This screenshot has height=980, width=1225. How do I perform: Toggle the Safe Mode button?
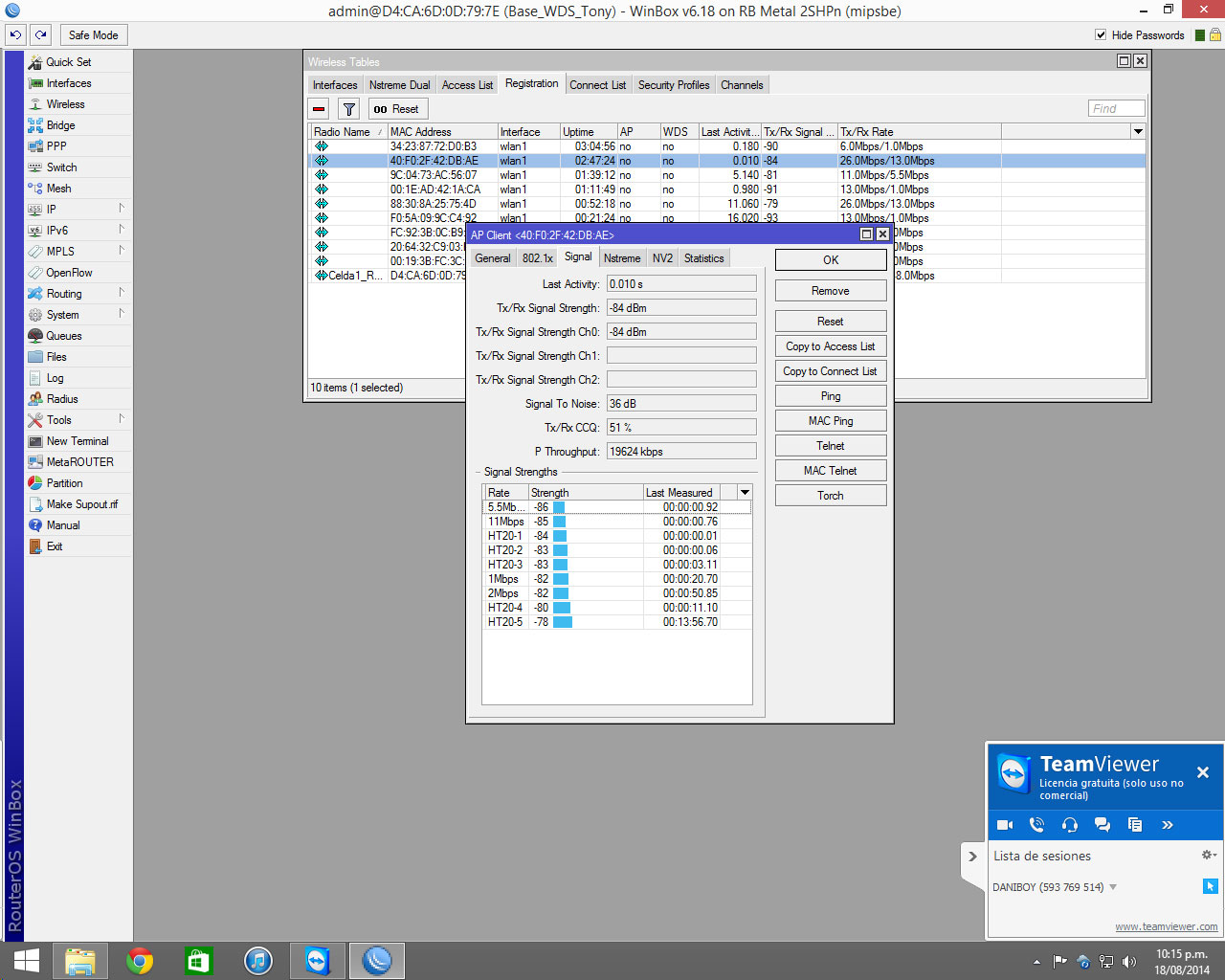point(93,35)
